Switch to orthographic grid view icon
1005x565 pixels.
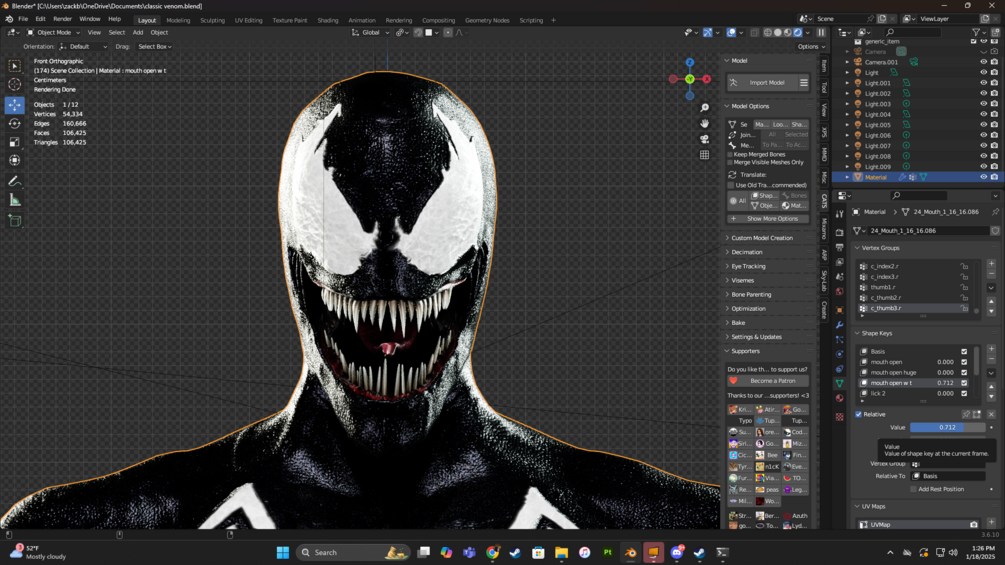click(x=705, y=155)
